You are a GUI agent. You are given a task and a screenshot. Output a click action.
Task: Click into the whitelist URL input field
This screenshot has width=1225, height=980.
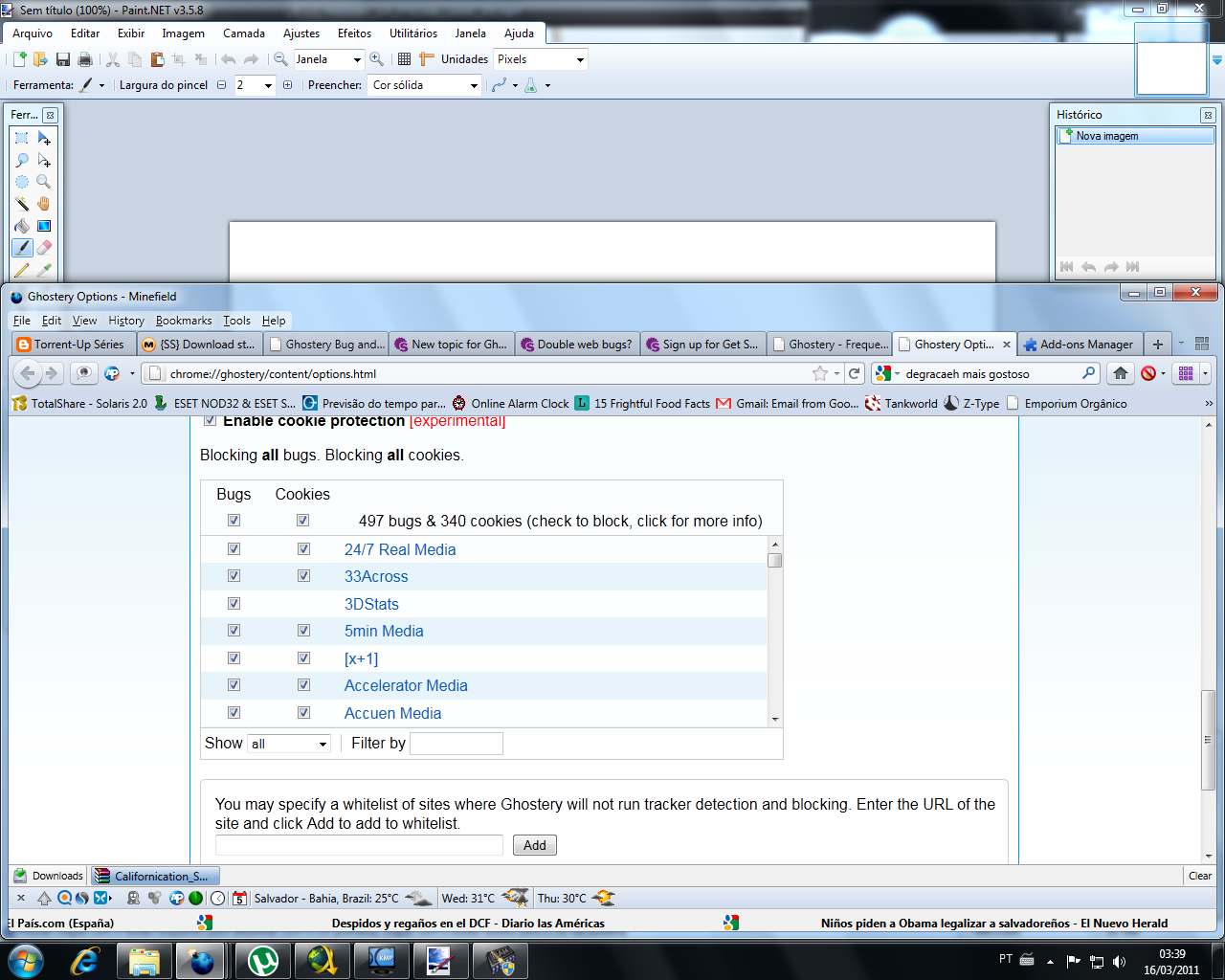coord(359,845)
